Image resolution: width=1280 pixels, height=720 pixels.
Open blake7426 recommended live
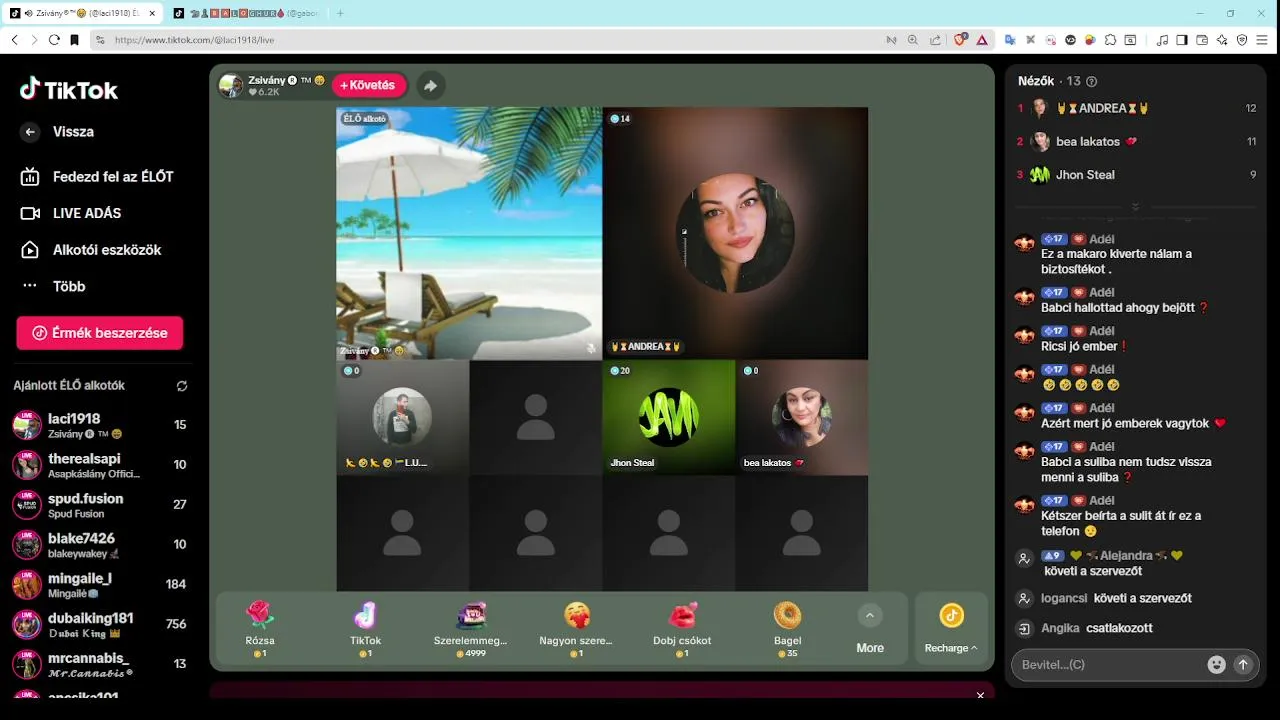99,545
